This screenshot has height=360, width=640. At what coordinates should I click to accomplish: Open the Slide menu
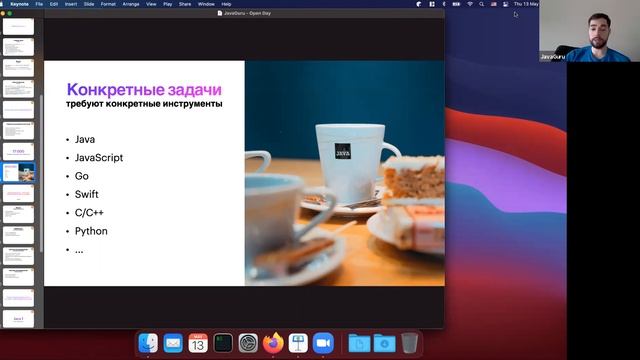tap(89, 4)
